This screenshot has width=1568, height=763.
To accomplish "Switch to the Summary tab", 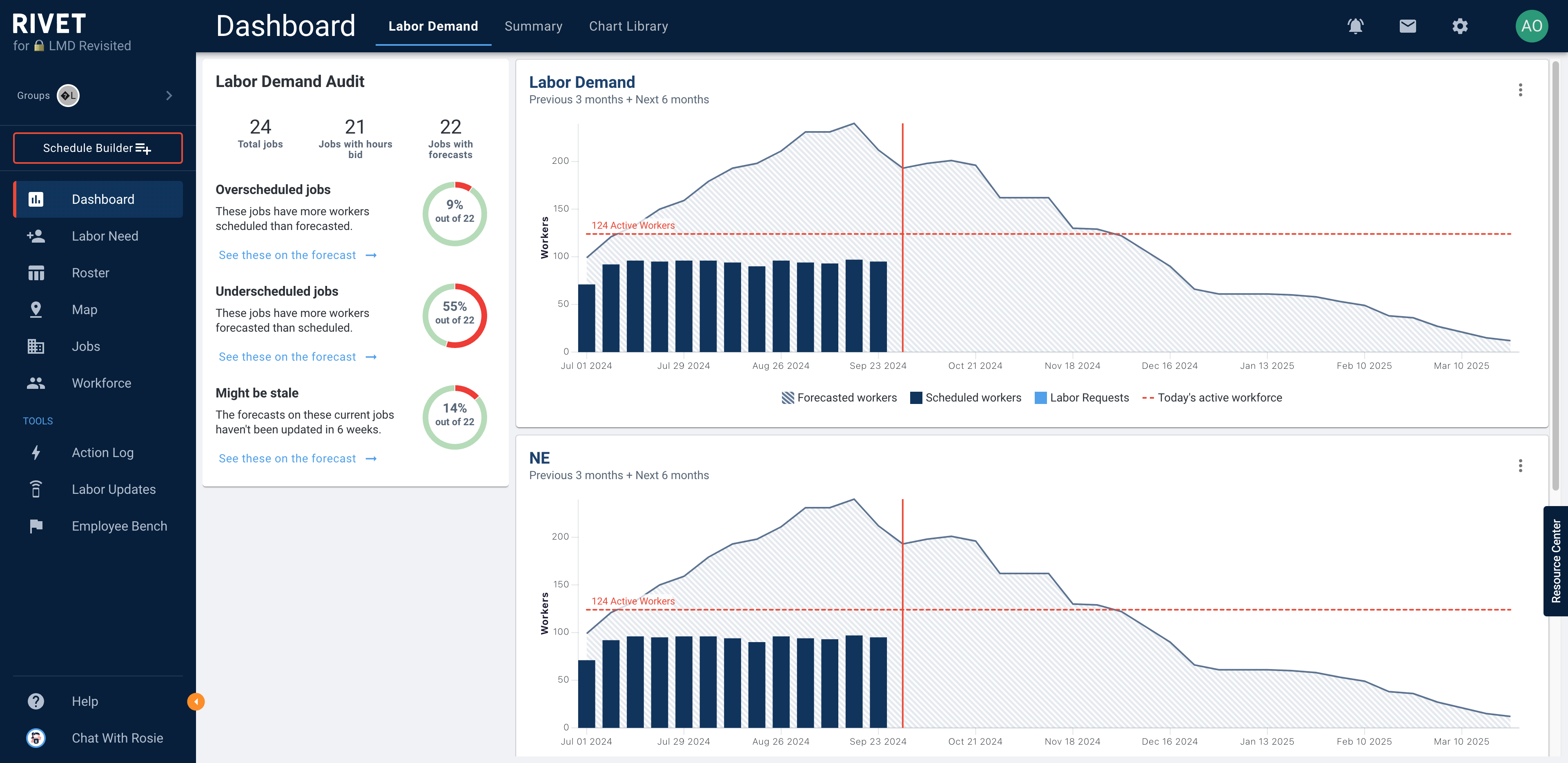I will [x=533, y=26].
